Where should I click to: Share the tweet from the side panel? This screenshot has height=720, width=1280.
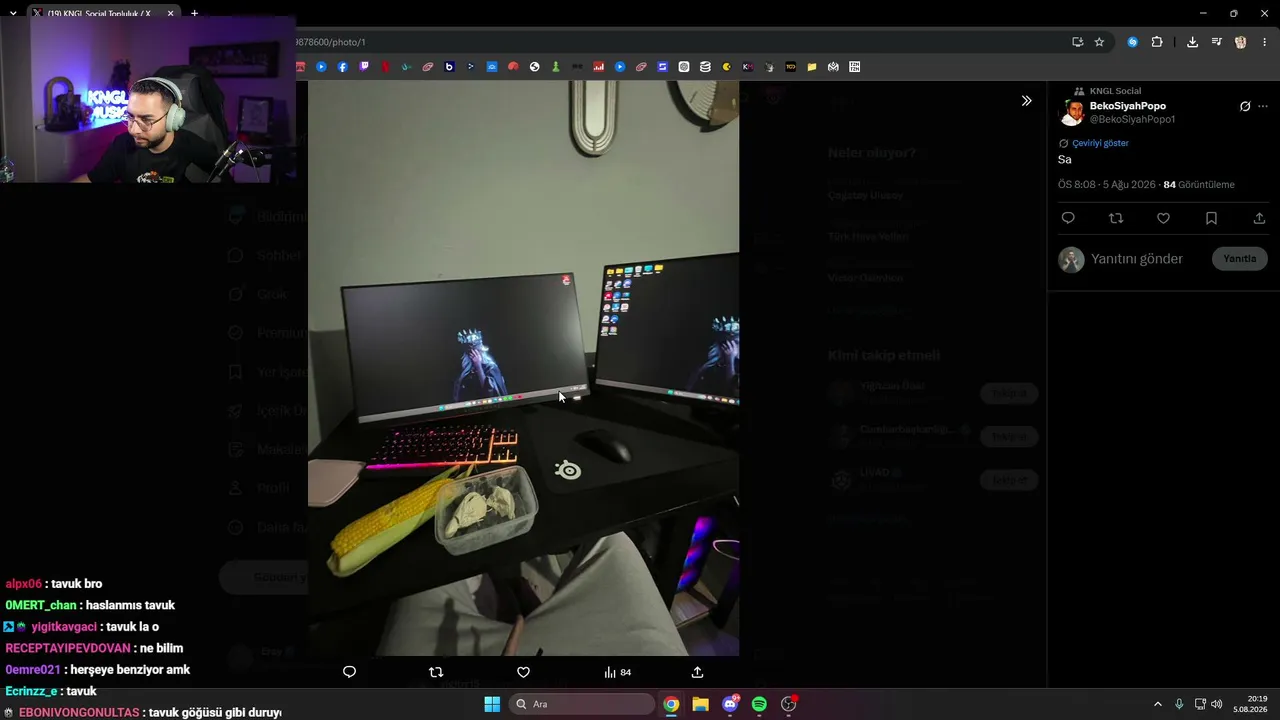tap(1259, 218)
